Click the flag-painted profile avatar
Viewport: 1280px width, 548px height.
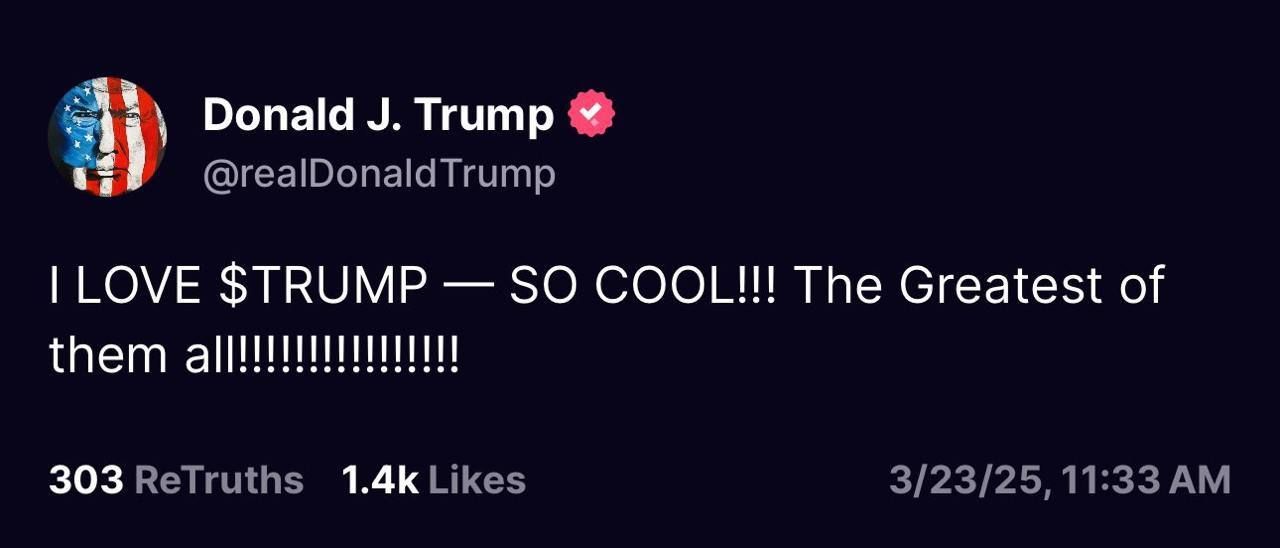[107, 136]
